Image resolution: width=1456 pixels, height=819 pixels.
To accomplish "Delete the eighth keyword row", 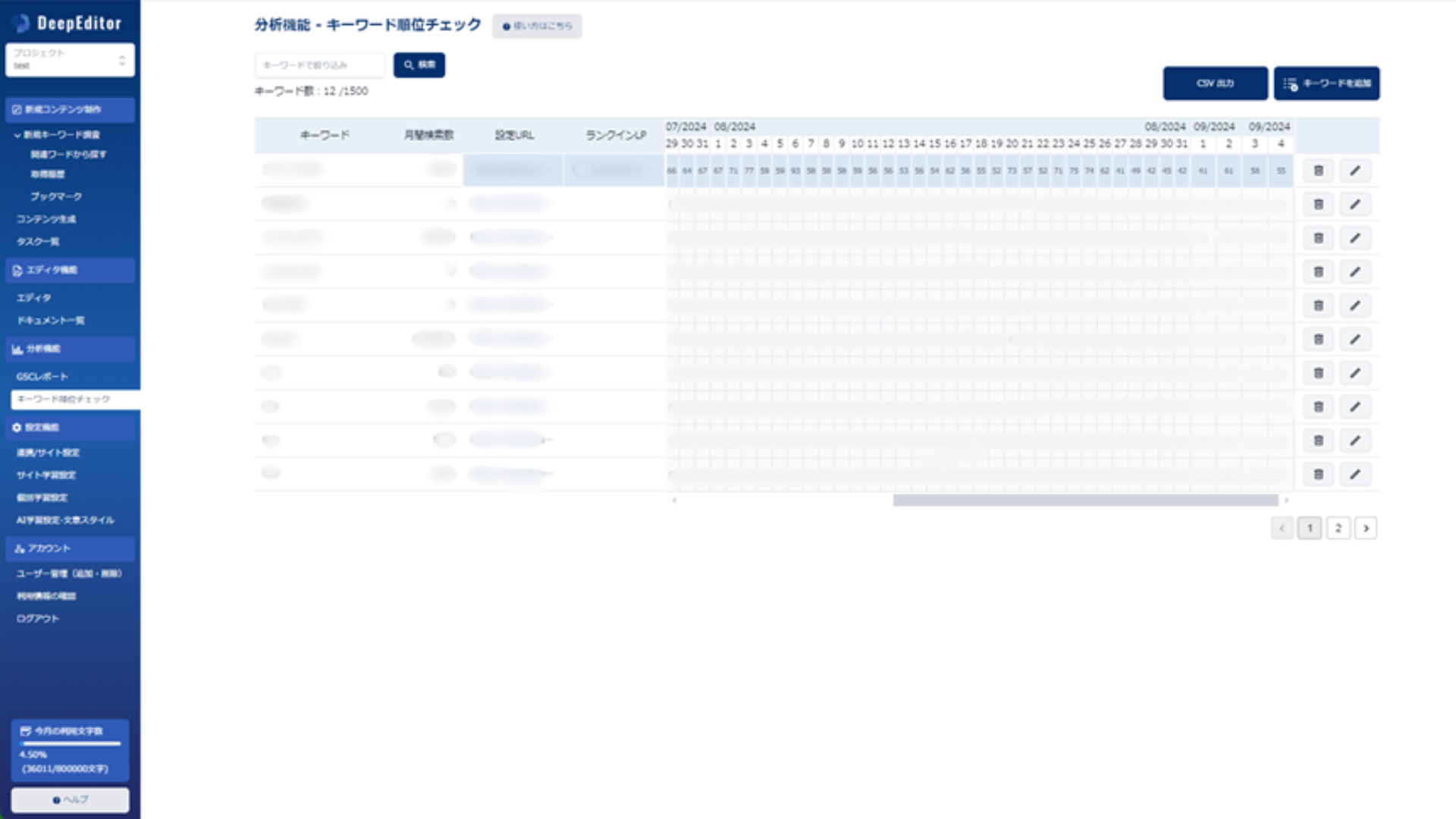I will tap(1319, 406).
